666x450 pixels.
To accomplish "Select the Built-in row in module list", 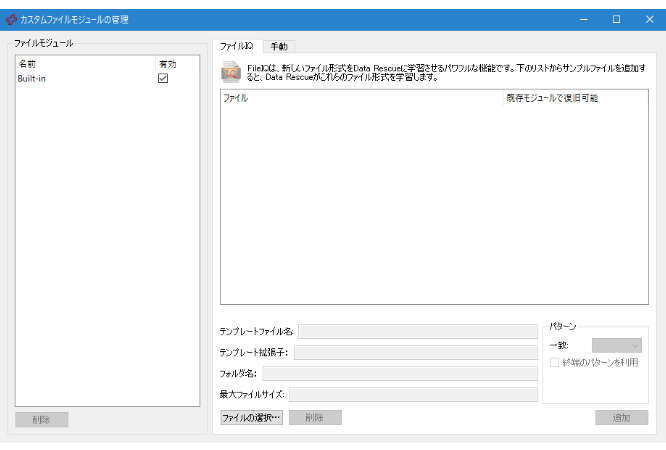I will tap(60, 78).
